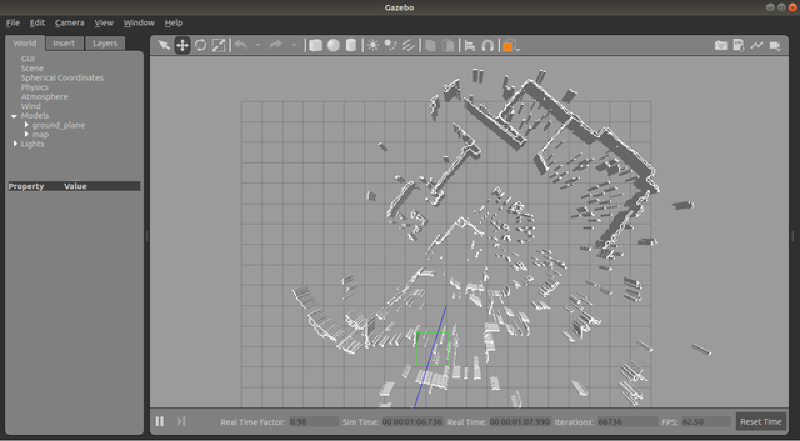This screenshot has width=800, height=441.
Task: Expand the map model node
Action: 27,134
